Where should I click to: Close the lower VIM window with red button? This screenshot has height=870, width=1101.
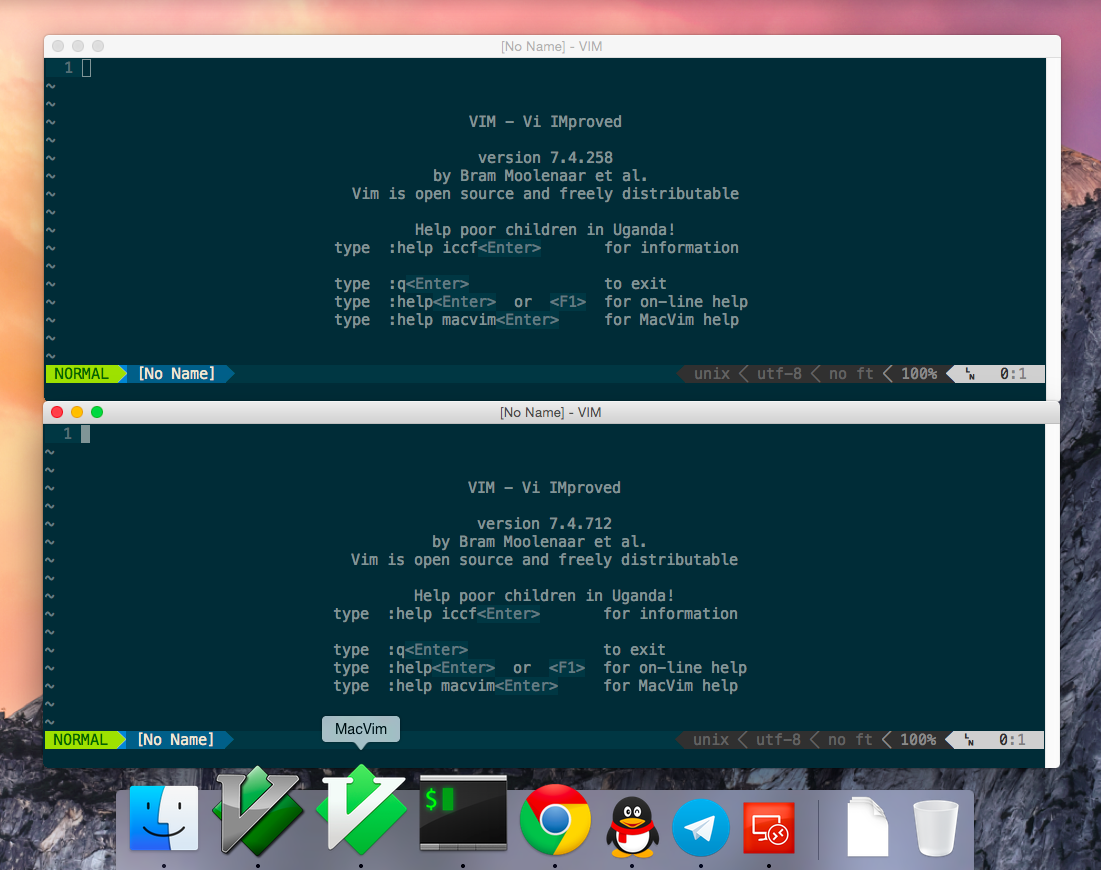pos(57,412)
